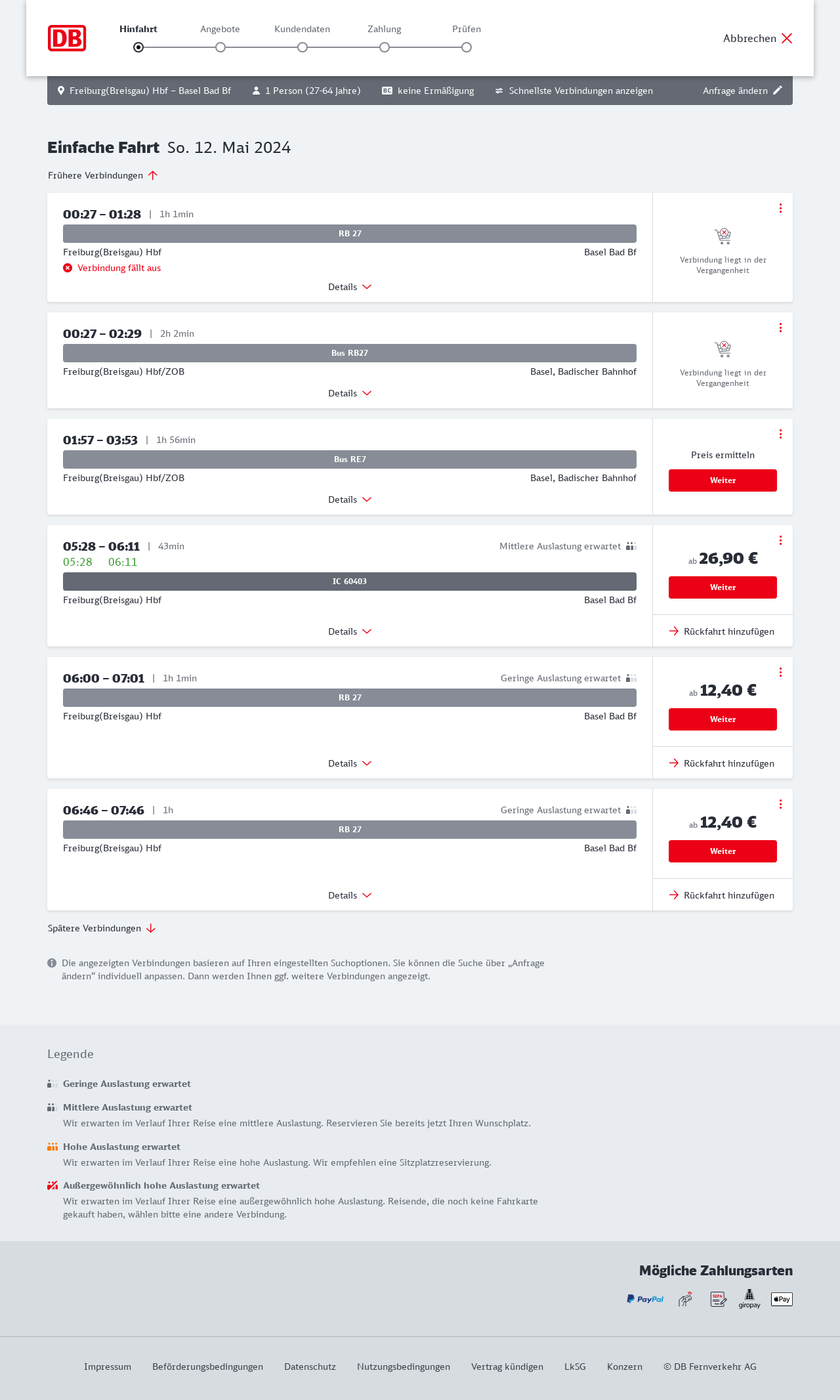The height and width of the screenshot is (1400, 840).
Task: Expand Details for the 06:46–07:46 connection
Action: (350, 895)
